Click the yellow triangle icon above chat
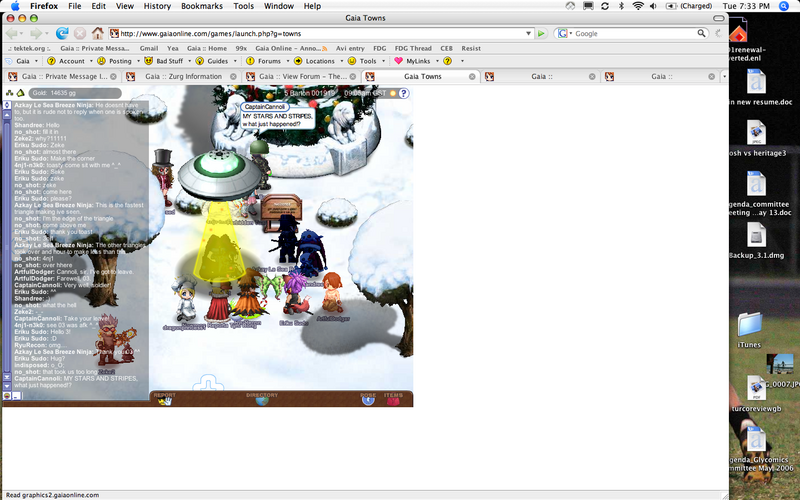This screenshot has width=800, height=500. pos(20,93)
